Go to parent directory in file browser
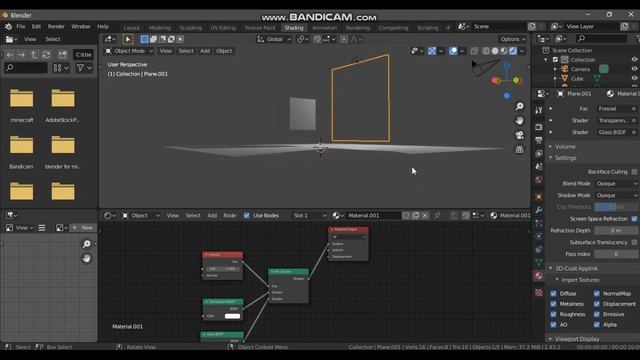Screen dimensions: 640x360 click(34, 55)
